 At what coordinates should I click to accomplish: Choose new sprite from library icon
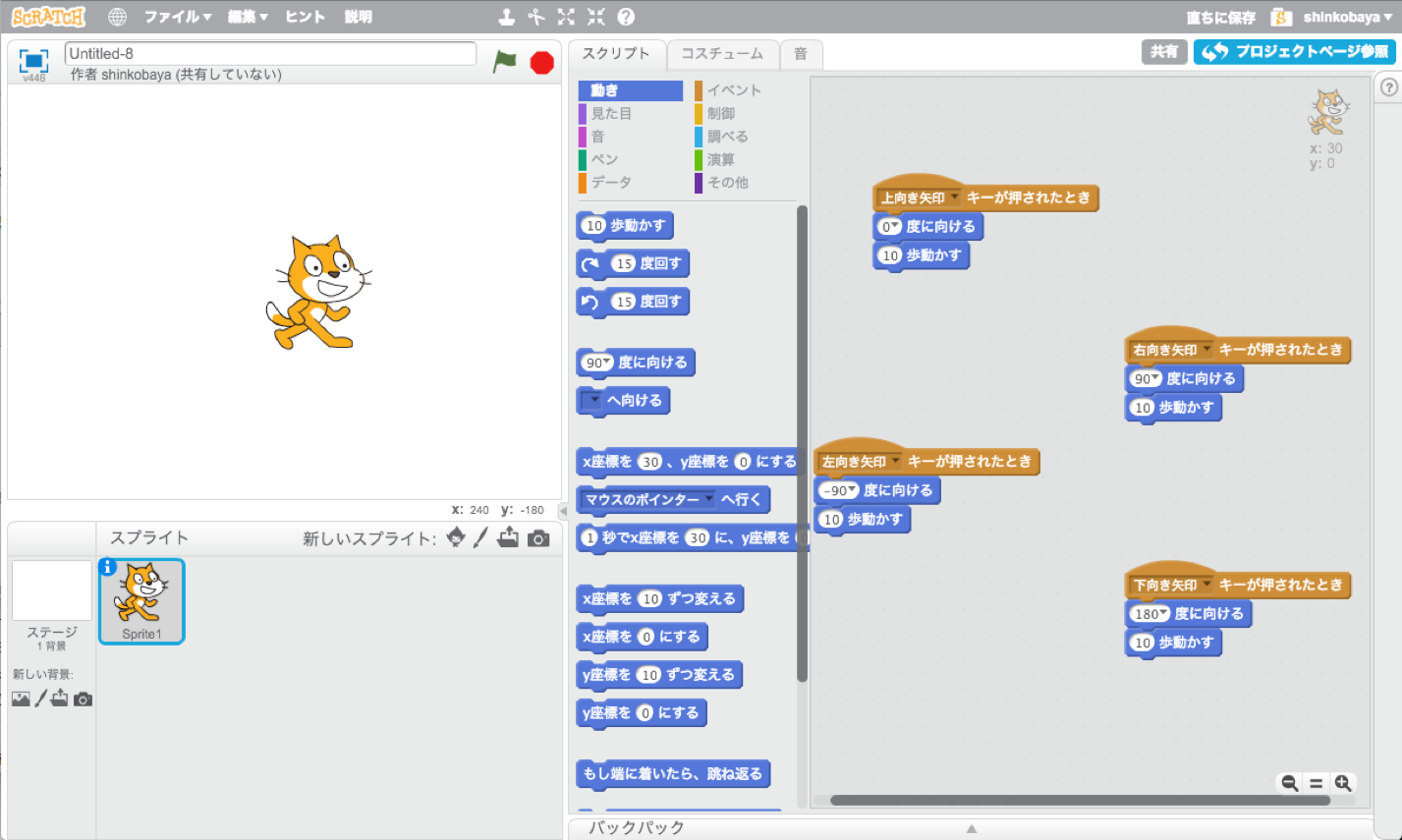[x=456, y=537]
